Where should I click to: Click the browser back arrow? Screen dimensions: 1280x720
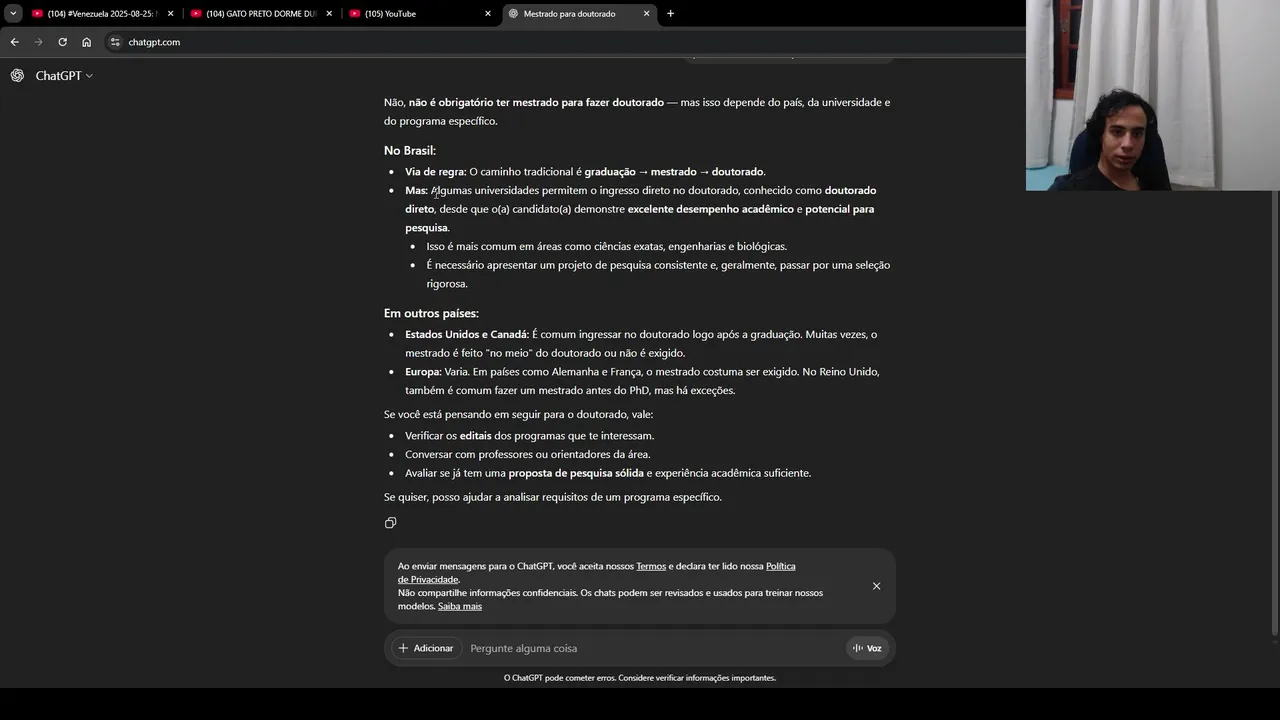tap(14, 42)
